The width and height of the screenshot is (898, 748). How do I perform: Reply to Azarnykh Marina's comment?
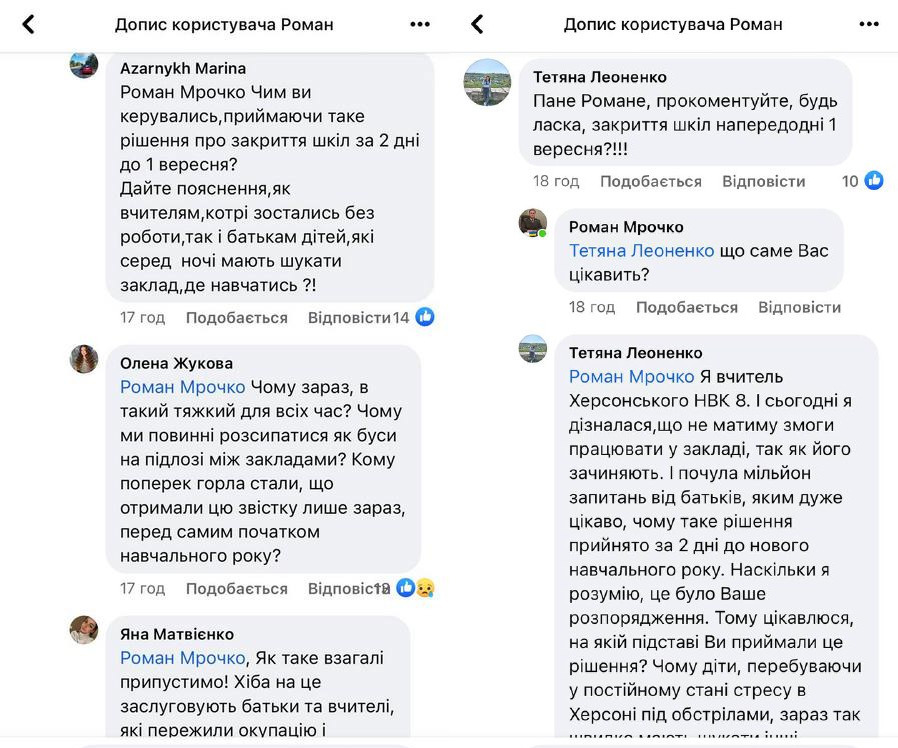[348, 318]
